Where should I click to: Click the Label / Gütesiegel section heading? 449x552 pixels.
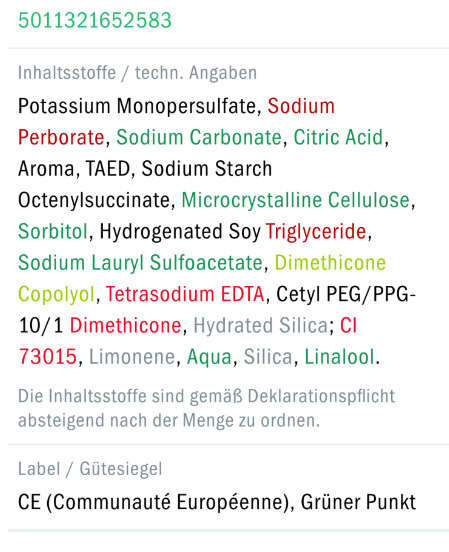tap(90, 469)
